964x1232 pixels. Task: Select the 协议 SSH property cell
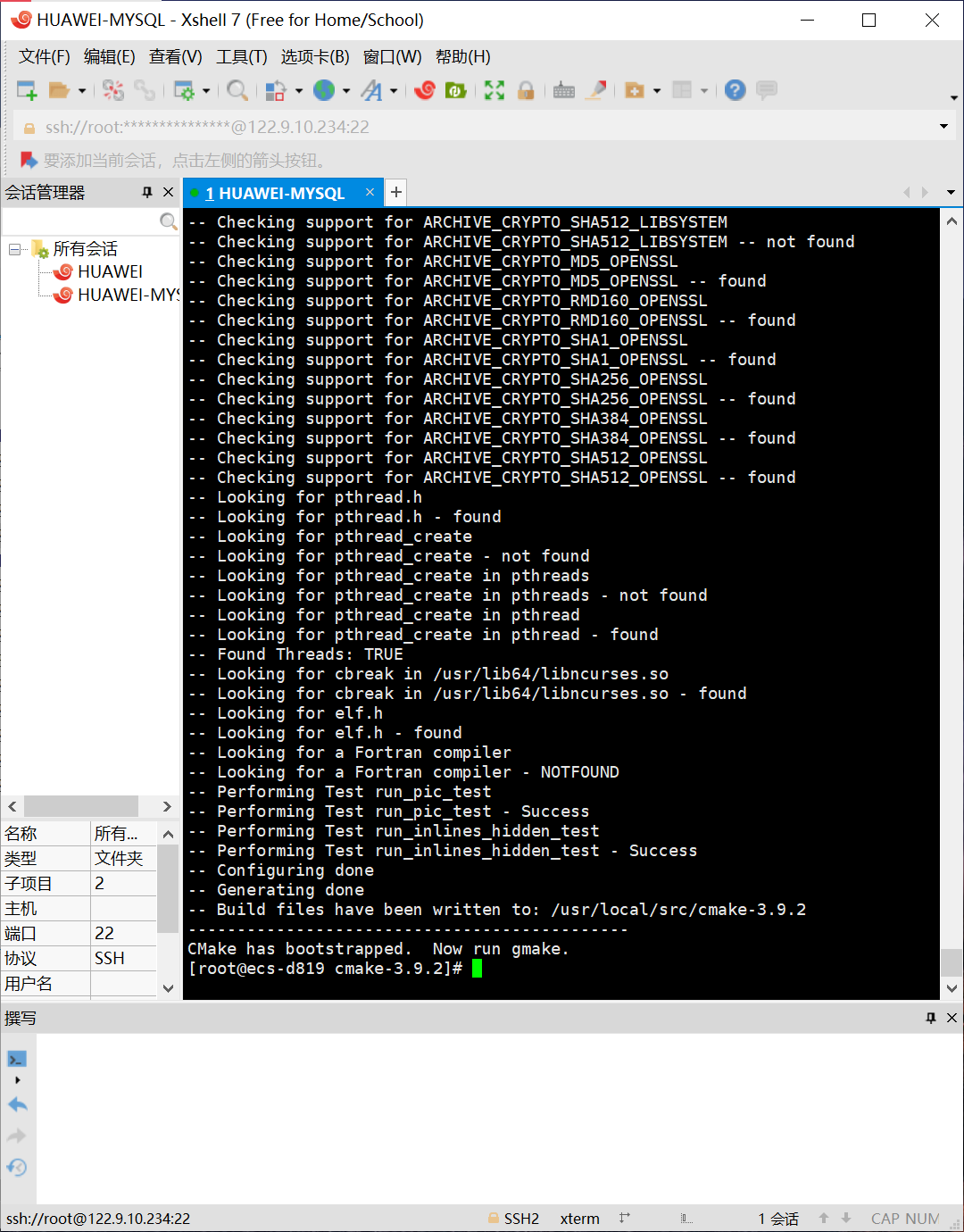coord(123,958)
